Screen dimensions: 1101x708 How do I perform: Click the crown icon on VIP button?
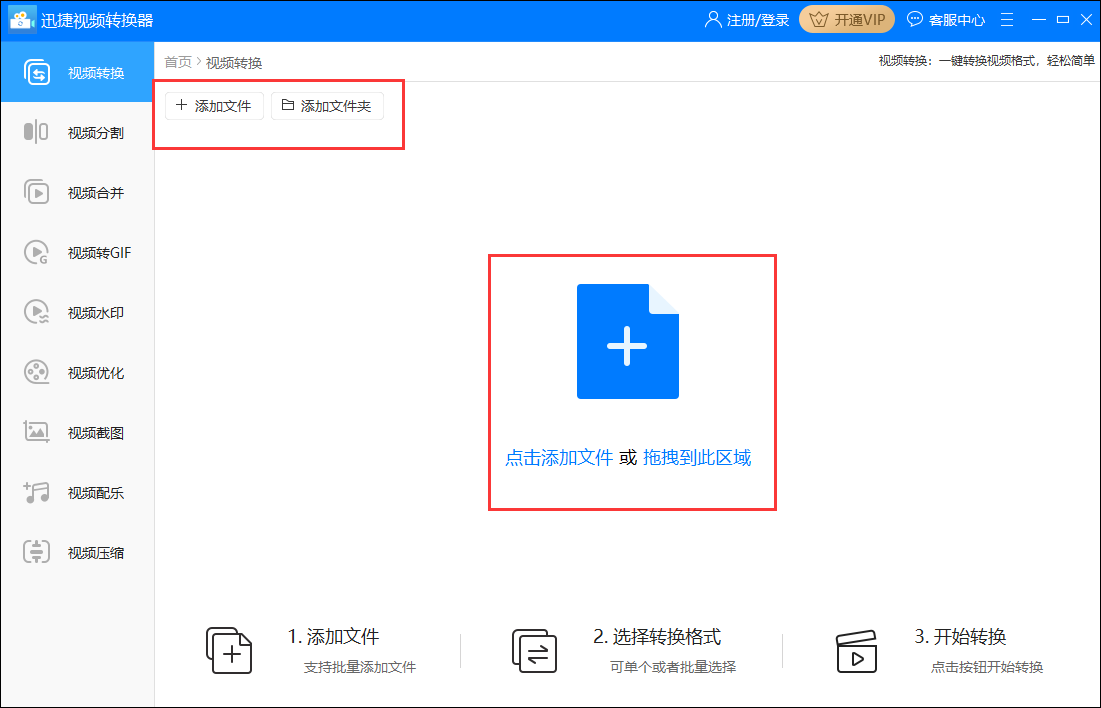pos(819,20)
